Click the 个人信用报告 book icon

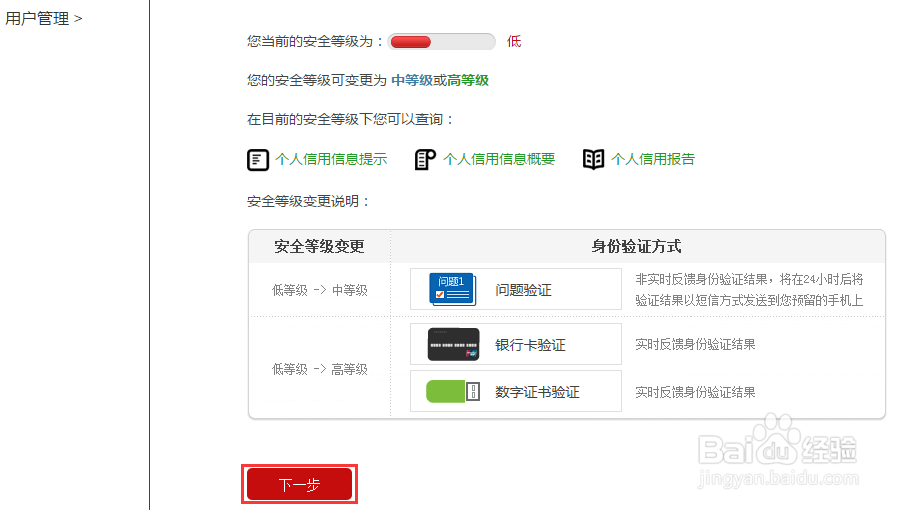point(593,160)
